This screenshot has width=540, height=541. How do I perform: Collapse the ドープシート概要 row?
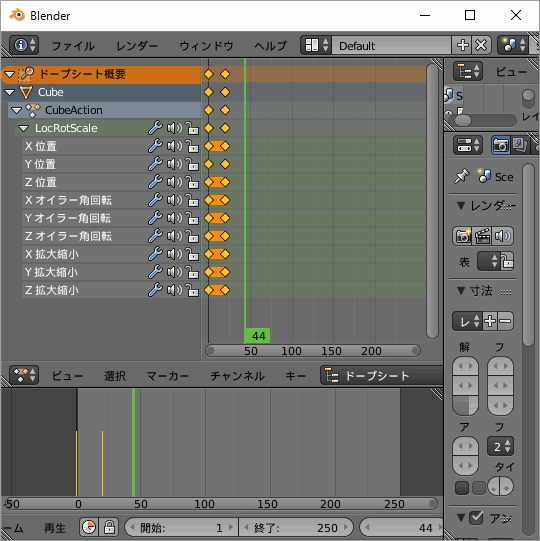(x=9, y=74)
